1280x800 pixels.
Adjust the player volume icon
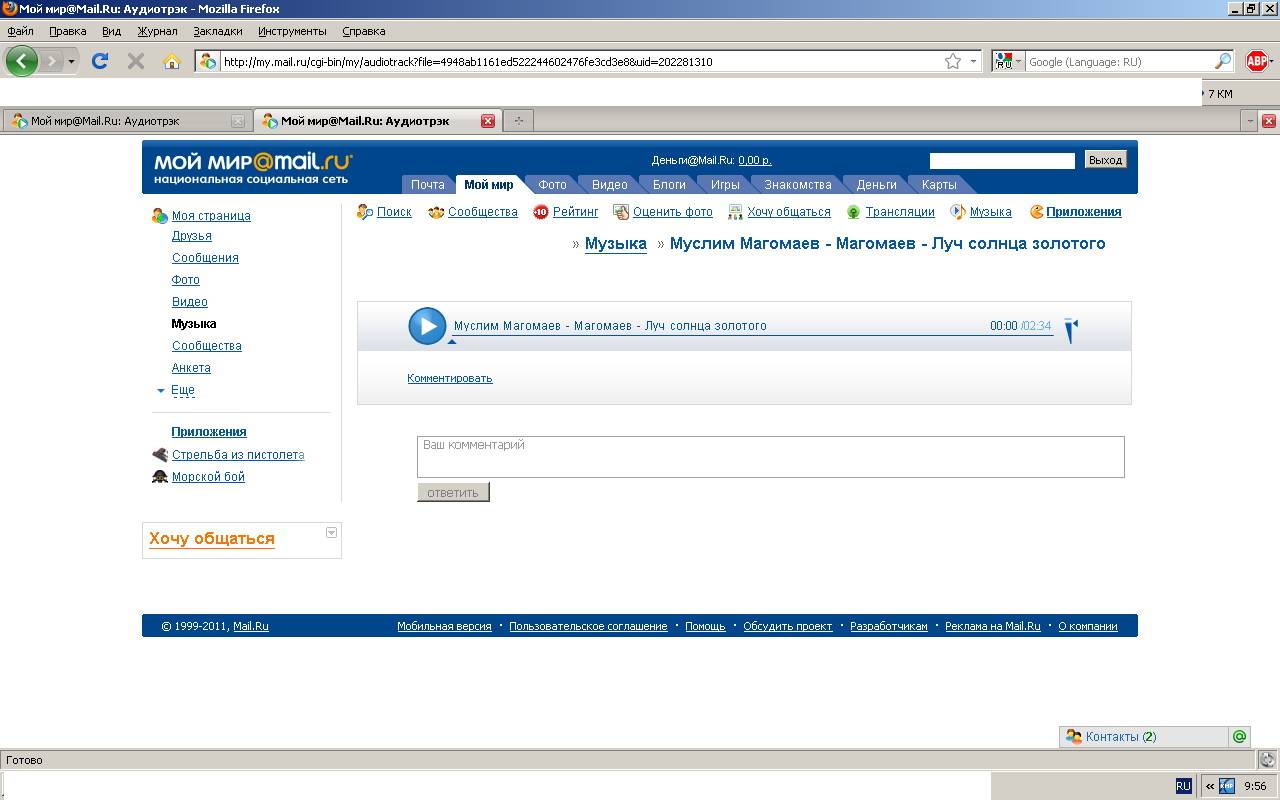[x=1071, y=329]
